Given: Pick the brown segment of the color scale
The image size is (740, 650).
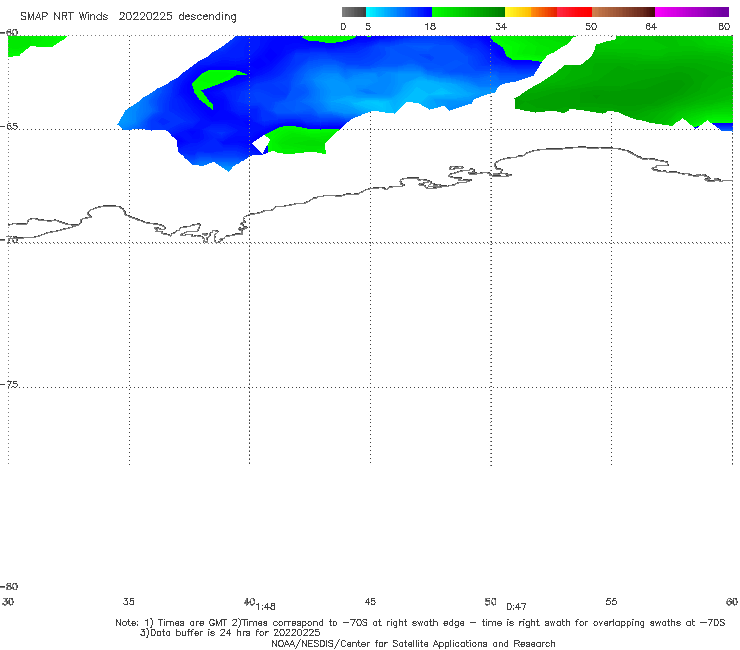Looking at the screenshot, I should click(623, 12).
